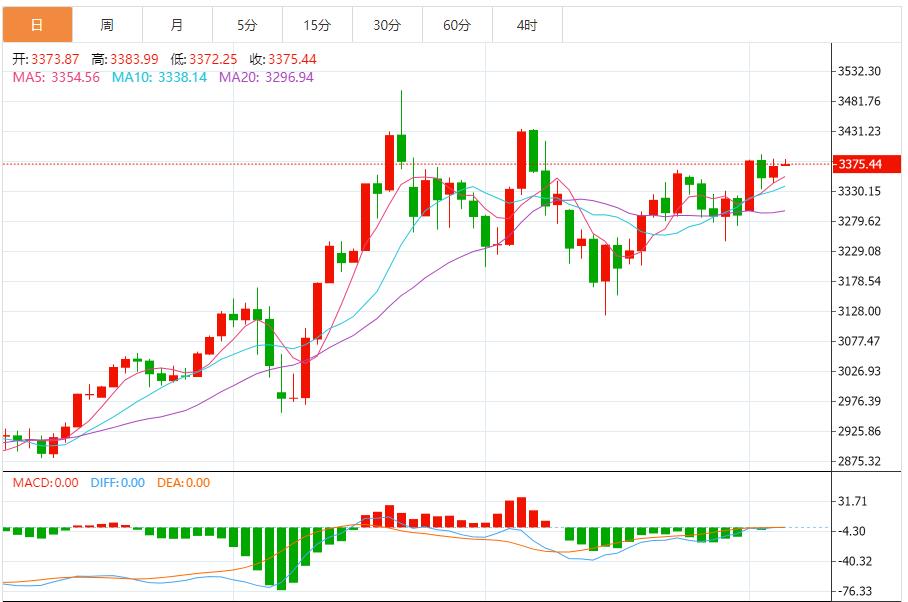Click the tallest red MACD histogram bar
The width and height of the screenshot is (908, 602).
[x=521, y=512]
